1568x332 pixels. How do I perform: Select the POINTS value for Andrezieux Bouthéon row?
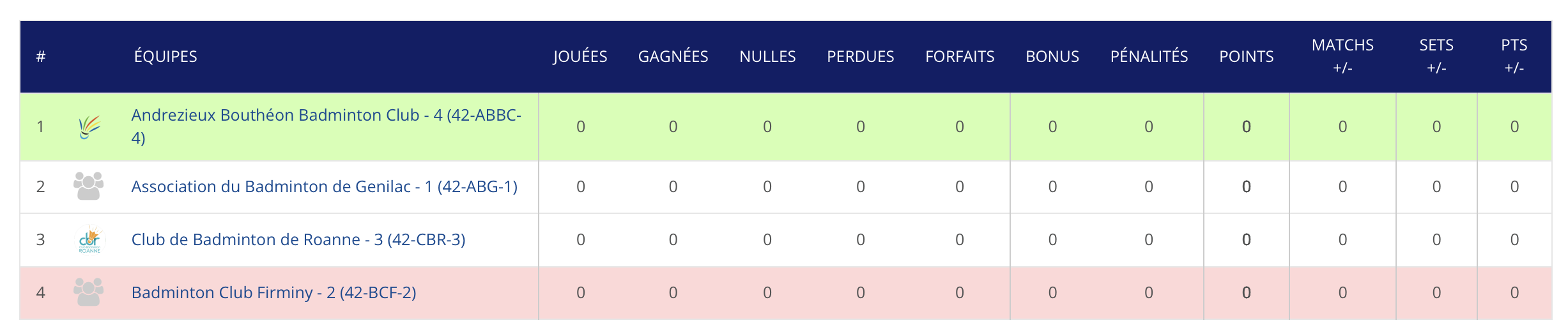1246,126
